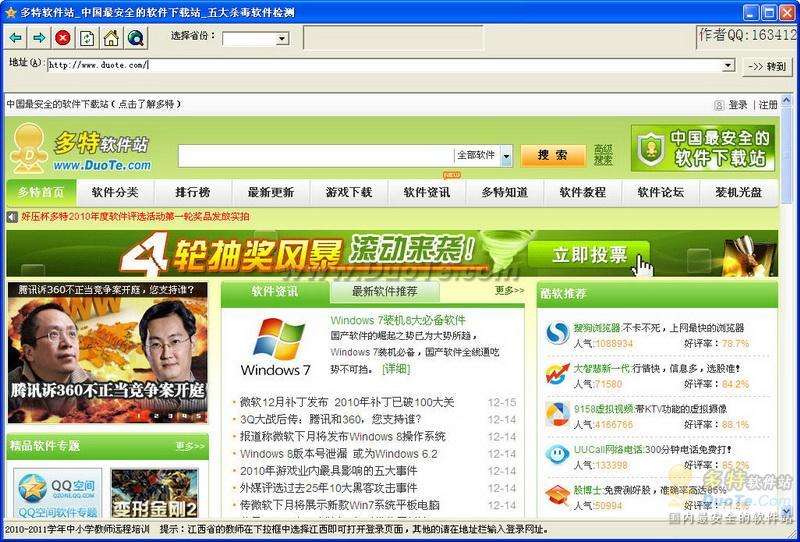Click the 转到 go button
This screenshot has width=800, height=542.
coord(768,66)
